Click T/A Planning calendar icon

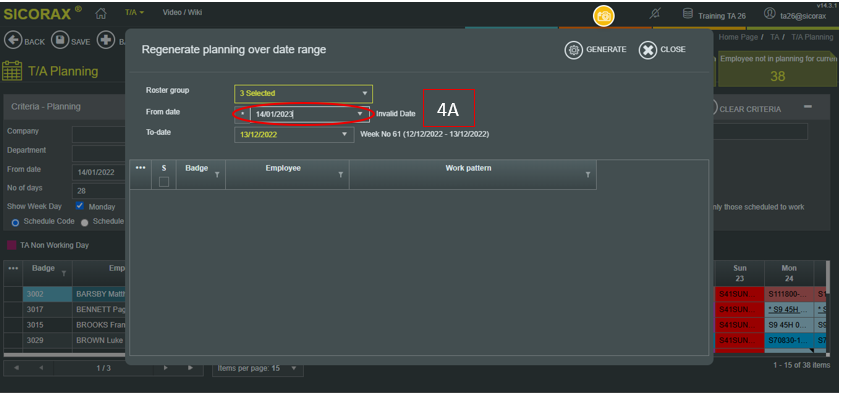(x=12, y=70)
